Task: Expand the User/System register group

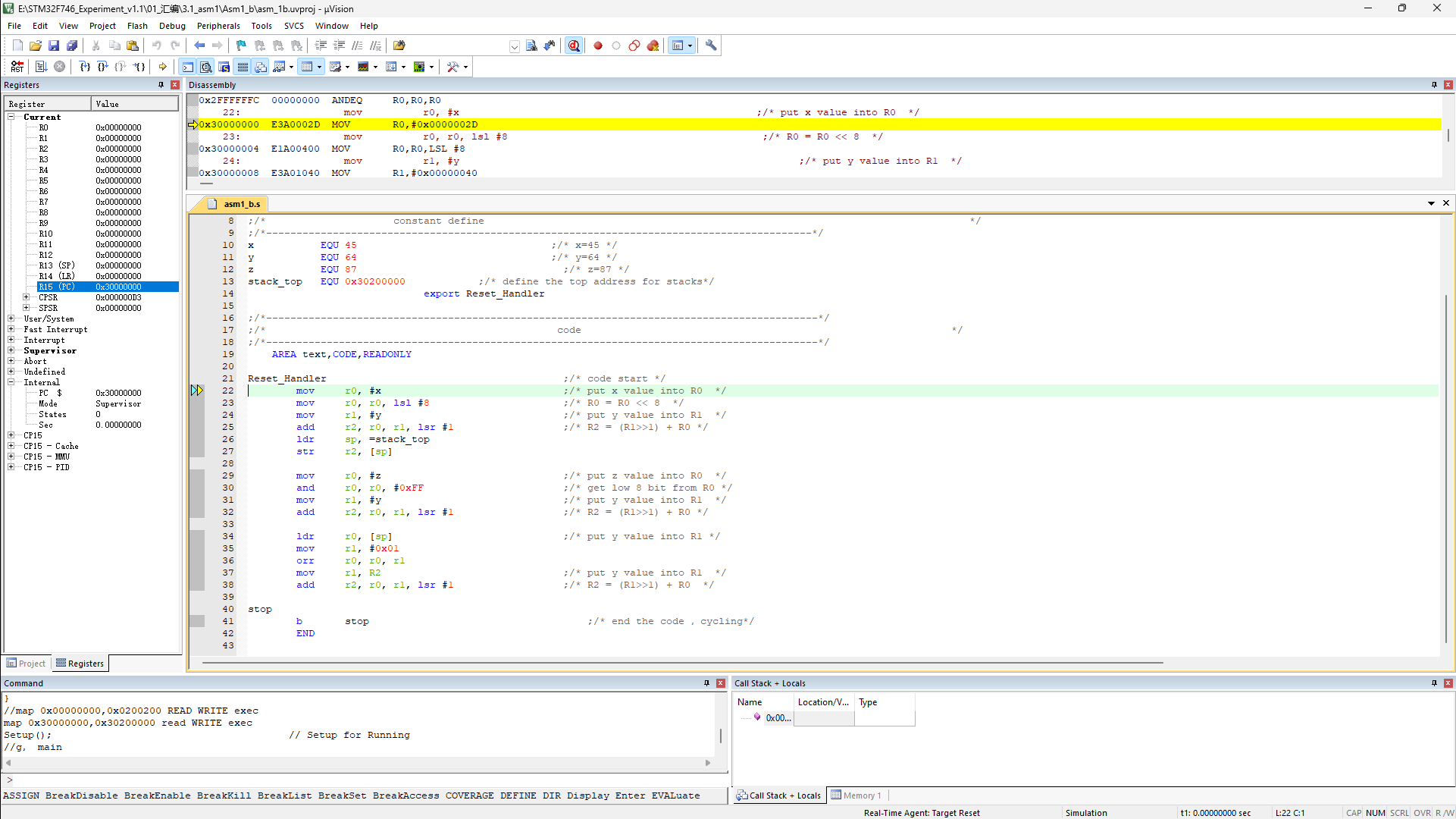Action: coord(11,318)
